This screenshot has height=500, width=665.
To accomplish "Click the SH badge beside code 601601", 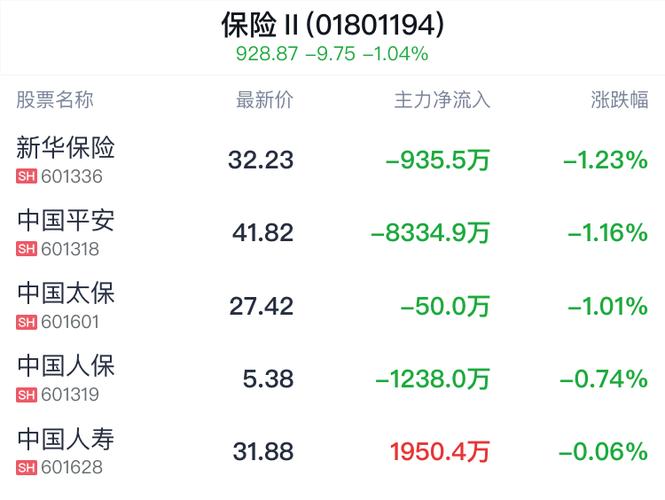I will coord(26,322).
